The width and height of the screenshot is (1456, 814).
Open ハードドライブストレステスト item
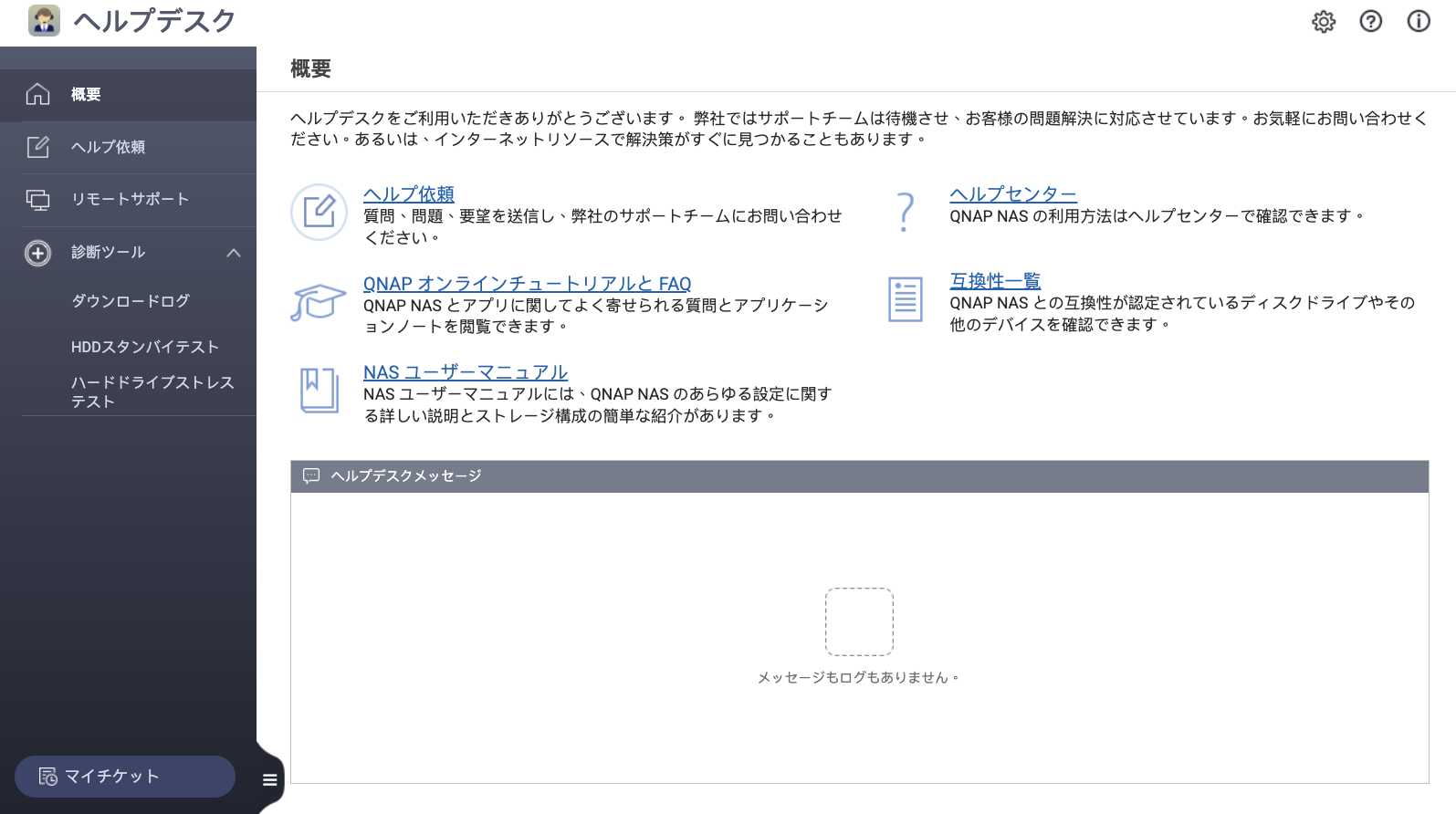[152, 391]
